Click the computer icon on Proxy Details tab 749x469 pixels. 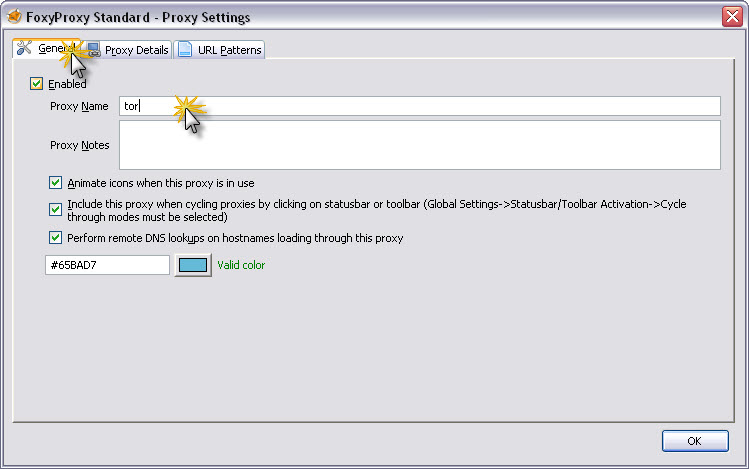(93, 50)
